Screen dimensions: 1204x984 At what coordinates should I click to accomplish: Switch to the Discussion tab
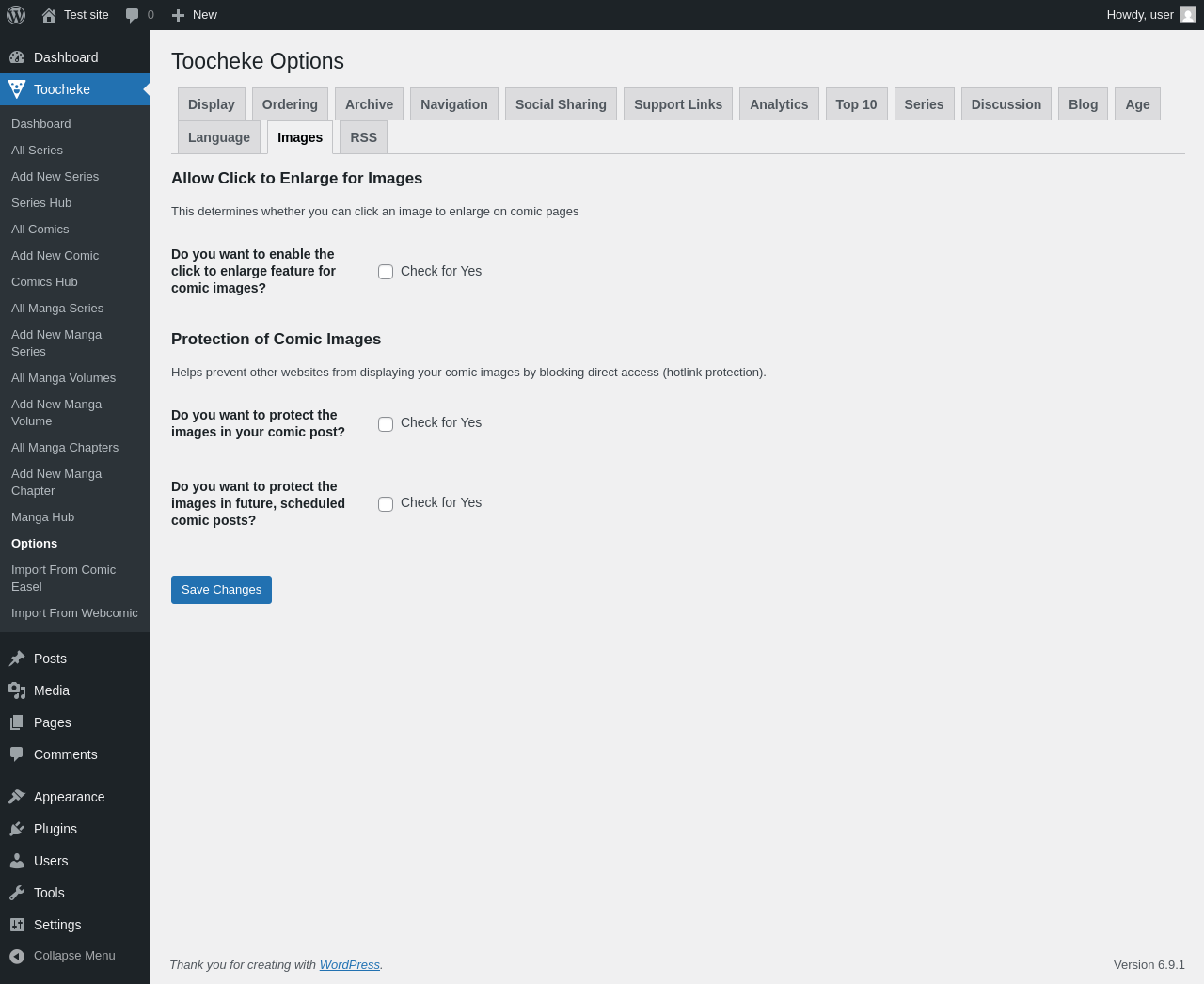[x=1006, y=104]
